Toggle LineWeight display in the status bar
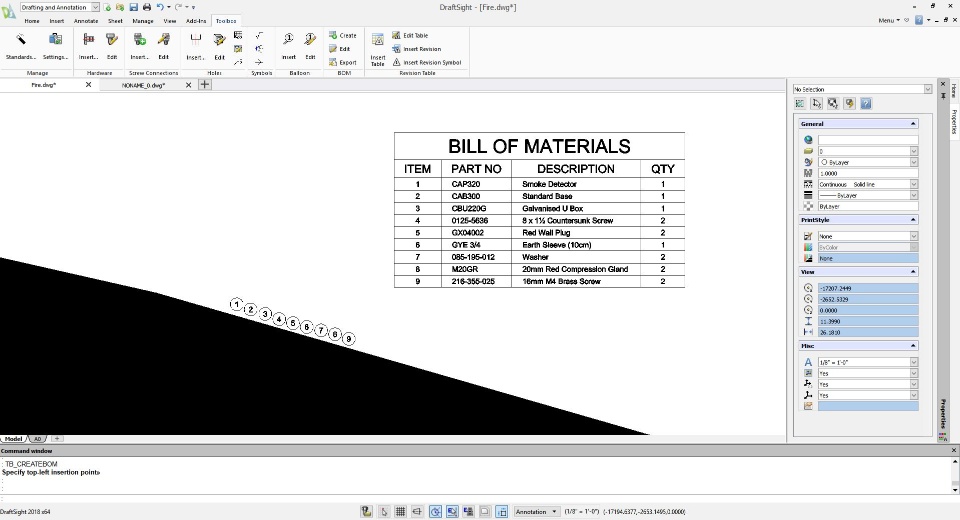This screenshot has height=520, width=960. click(484, 511)
